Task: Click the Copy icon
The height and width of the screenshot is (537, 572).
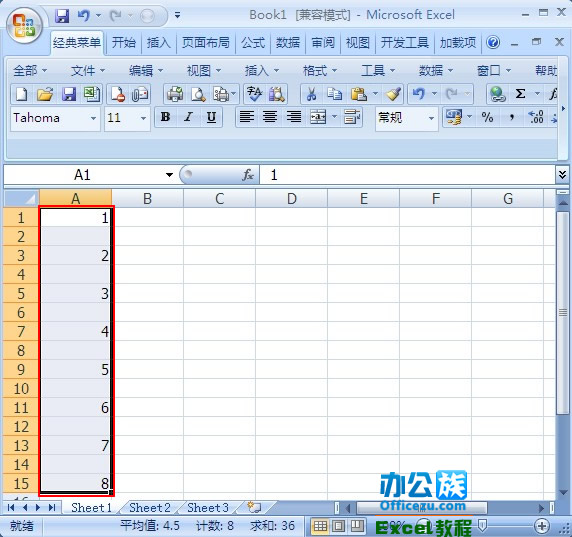Action: click(x=335, y=94)
